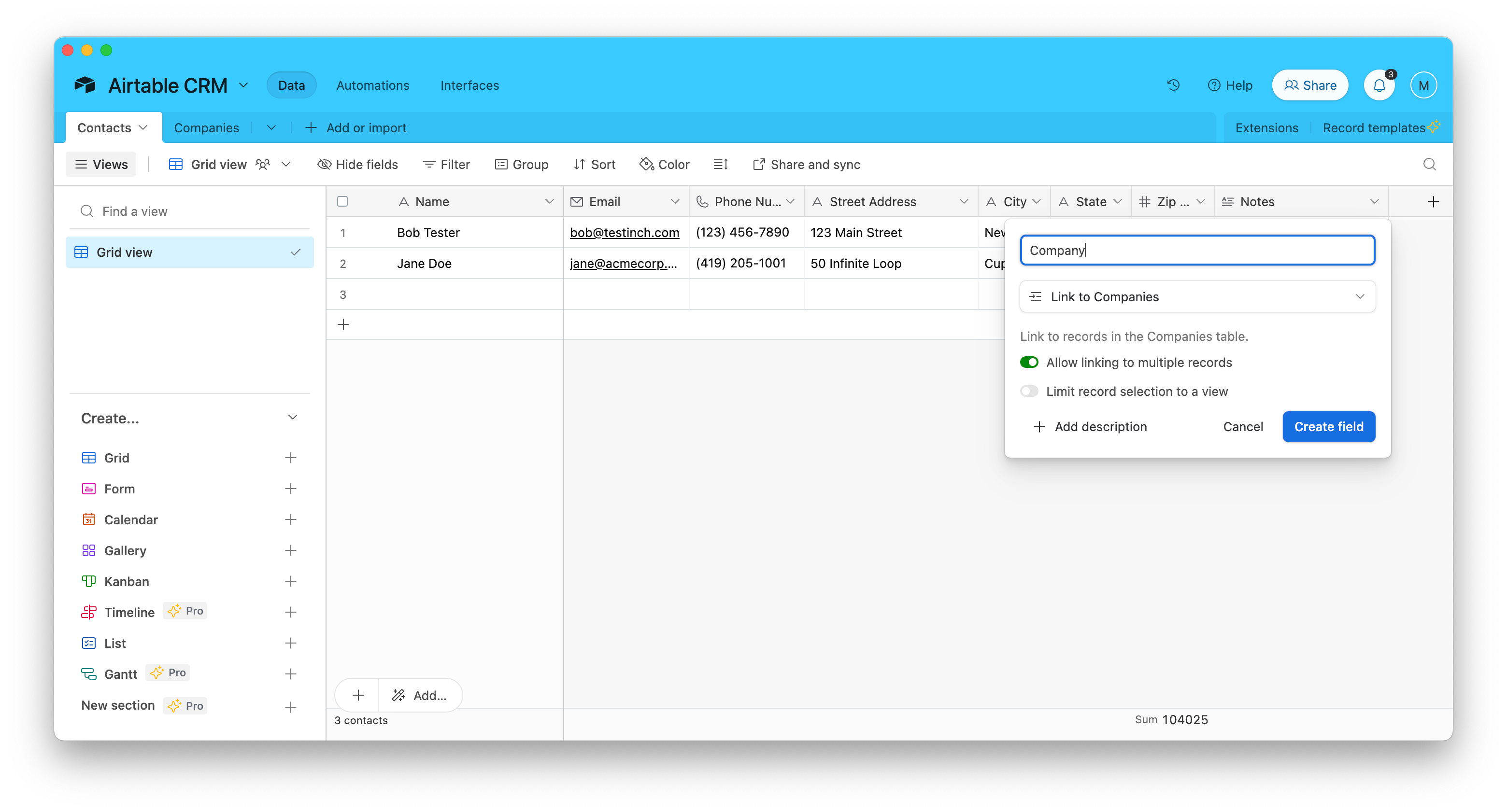The image size is (1507, 812).
Task: Click the Add... AI button at bottom
Action: coord(419,695)
